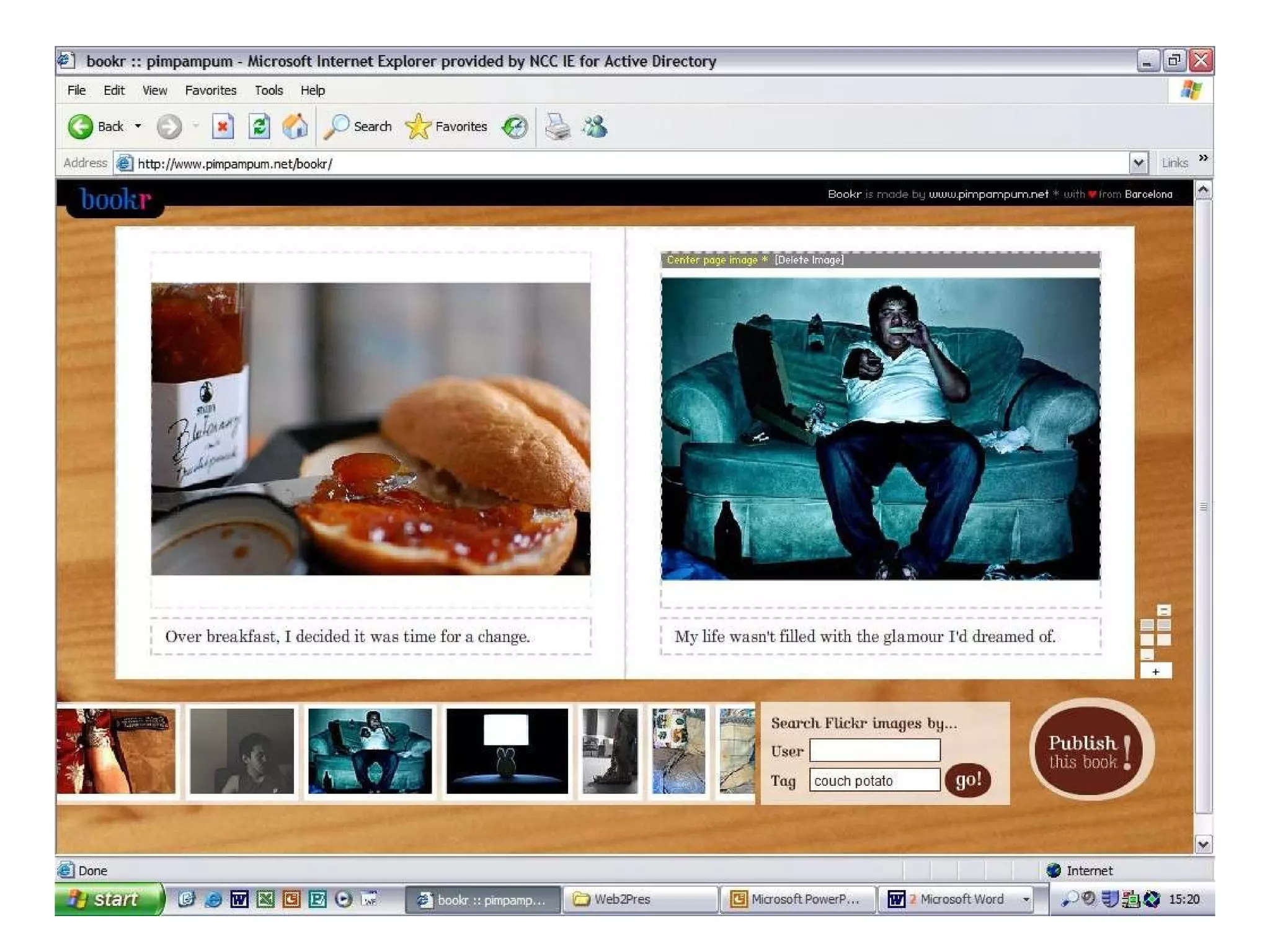Click the Stop loading icon
This screenshot has height=952, width=1270.
[x=223, y=126]
